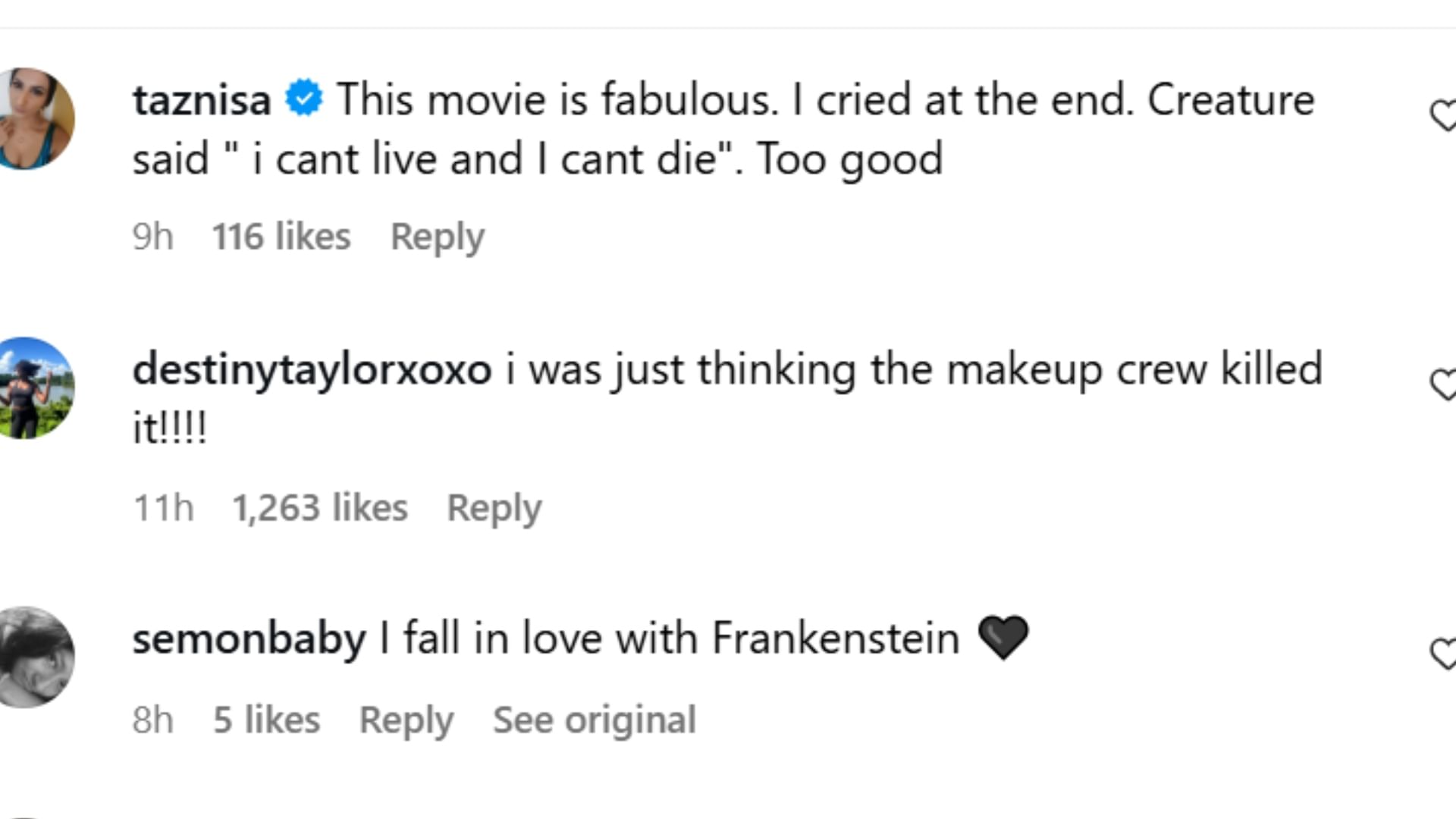Viewport: 1456px width, 819px height.
Task: Click the 9h timestamp on taznisa's comment
Action: point(152,237)
